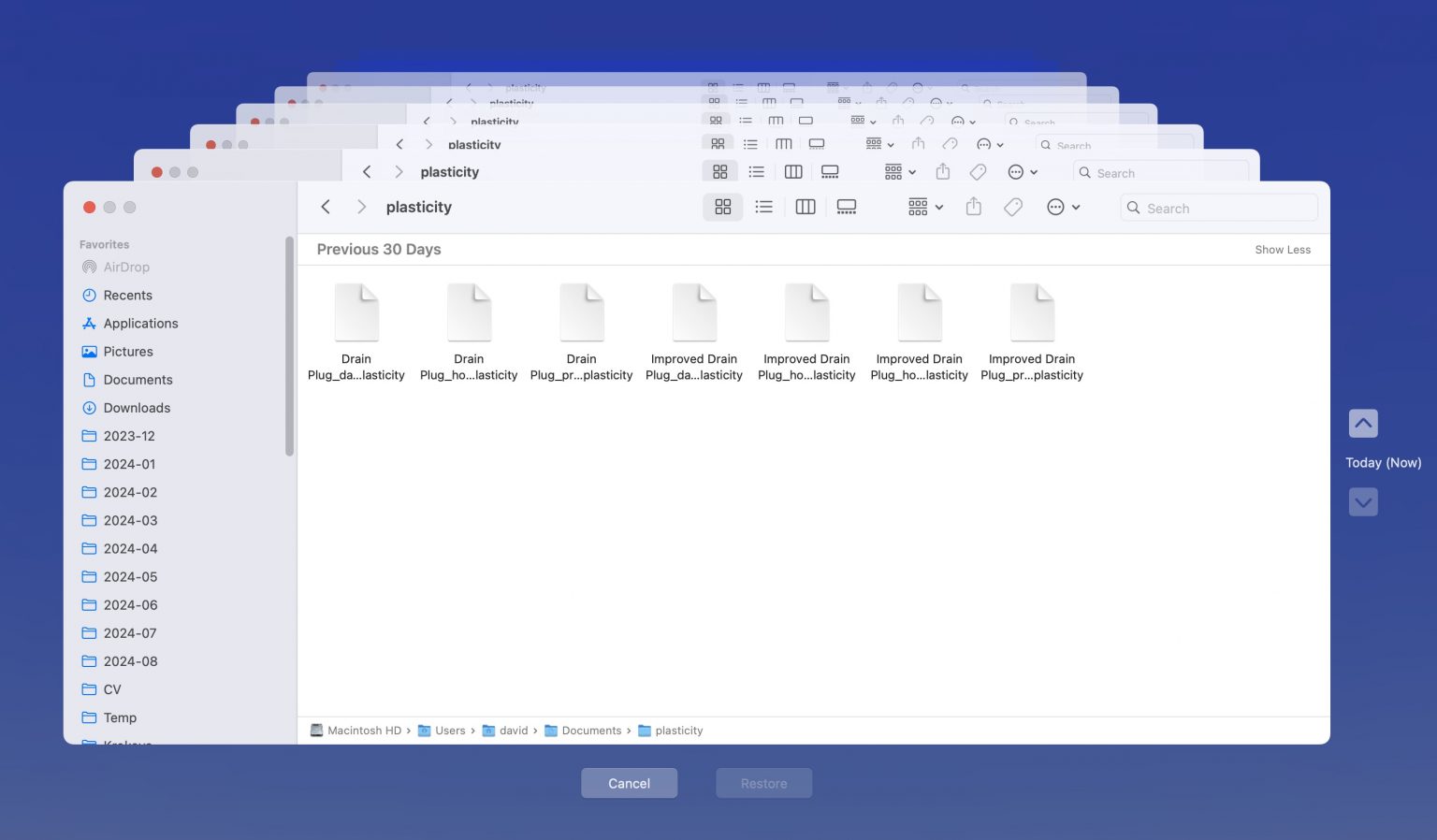1437x840 pixels.
Task: Open the Share icon in the toolbar
Action: (x=973, y=207)
